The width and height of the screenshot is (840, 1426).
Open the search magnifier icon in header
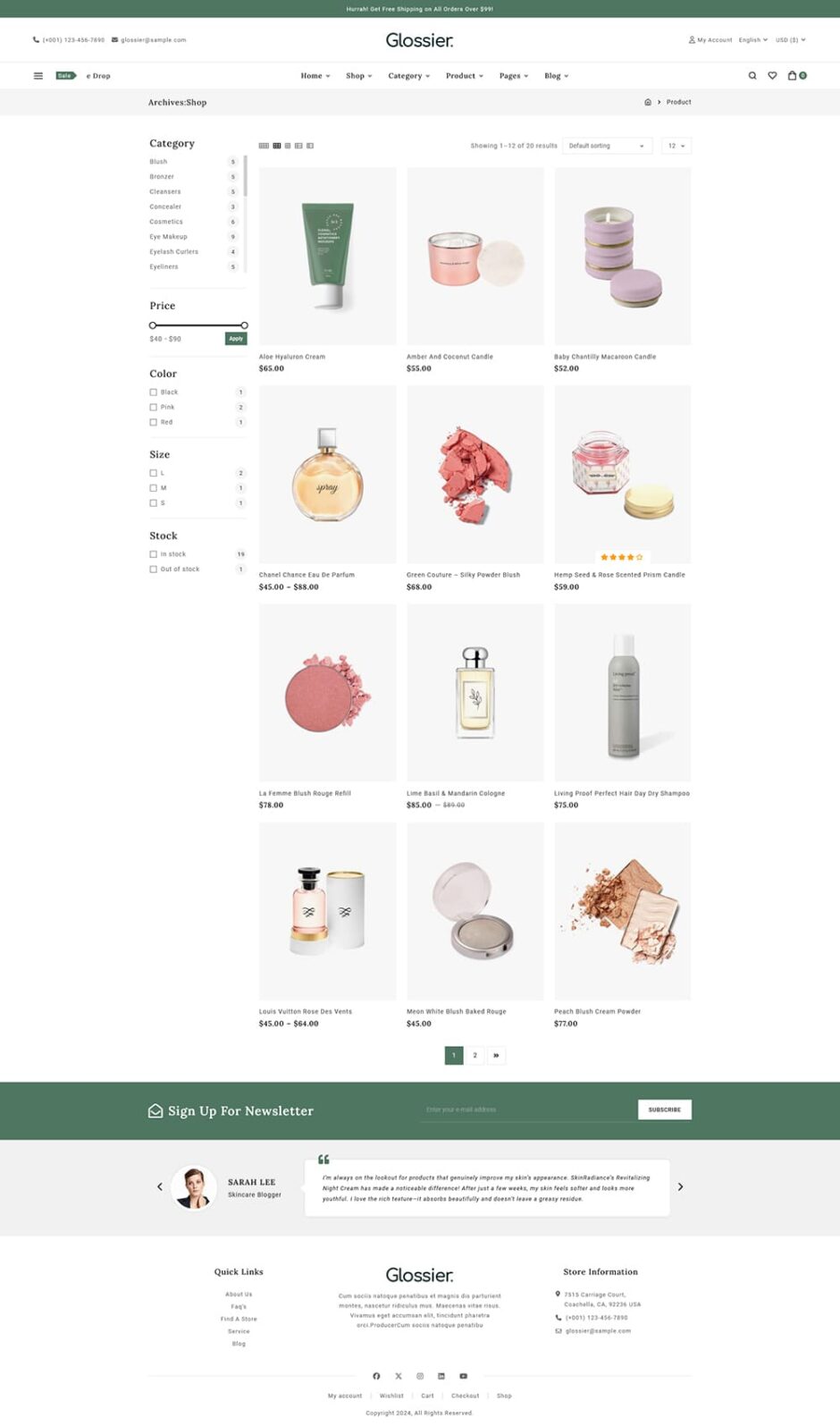point(752,76)
